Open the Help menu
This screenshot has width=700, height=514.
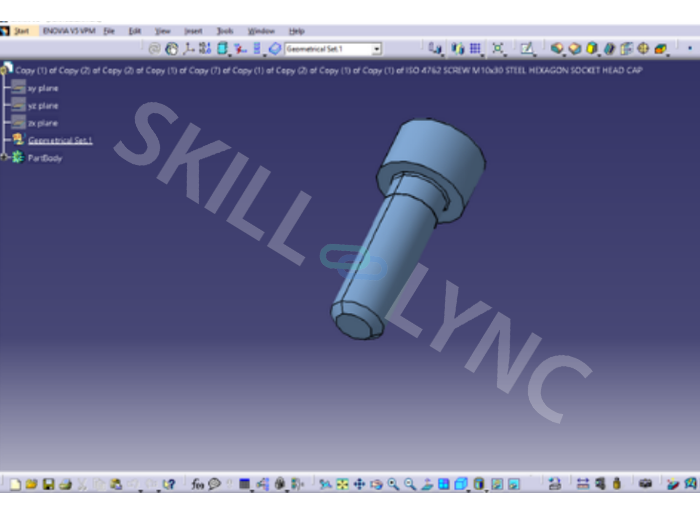pos(296,31)
